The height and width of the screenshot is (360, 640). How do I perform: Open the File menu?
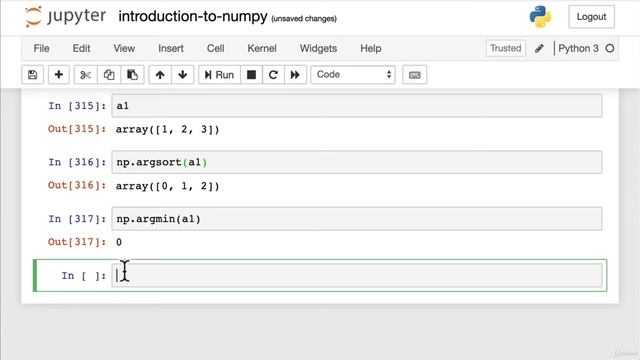tap(41, 48)
